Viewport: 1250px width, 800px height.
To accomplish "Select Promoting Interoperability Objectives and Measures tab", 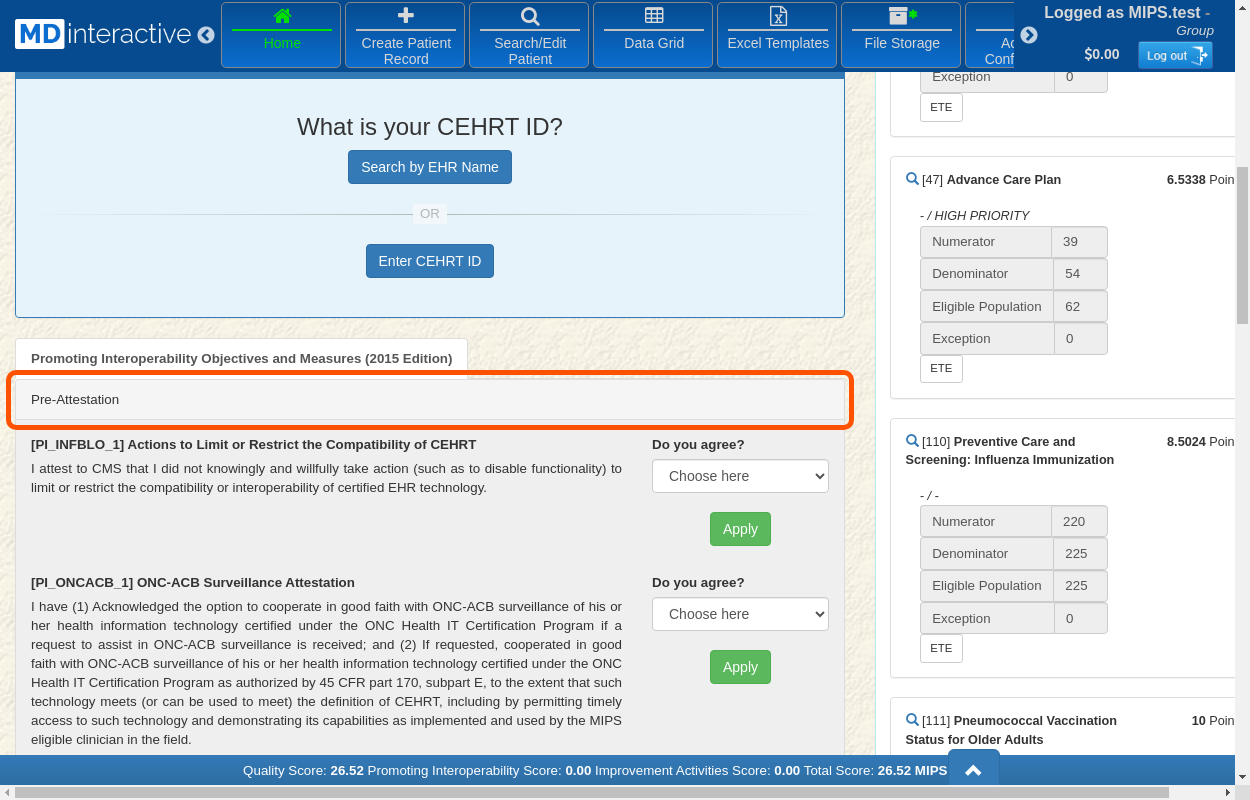I will [241, 358].
